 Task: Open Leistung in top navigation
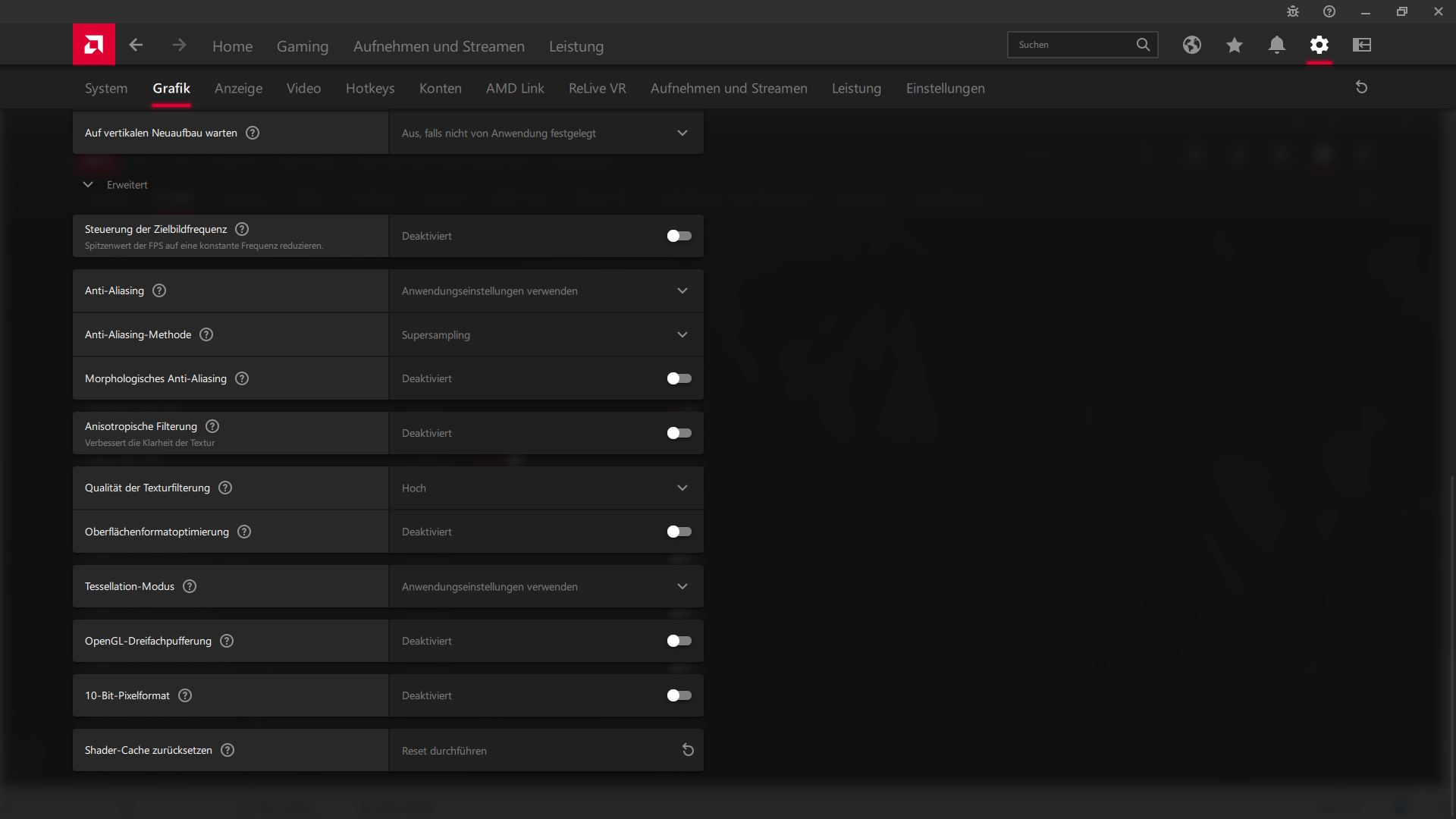tap(576, 46)
